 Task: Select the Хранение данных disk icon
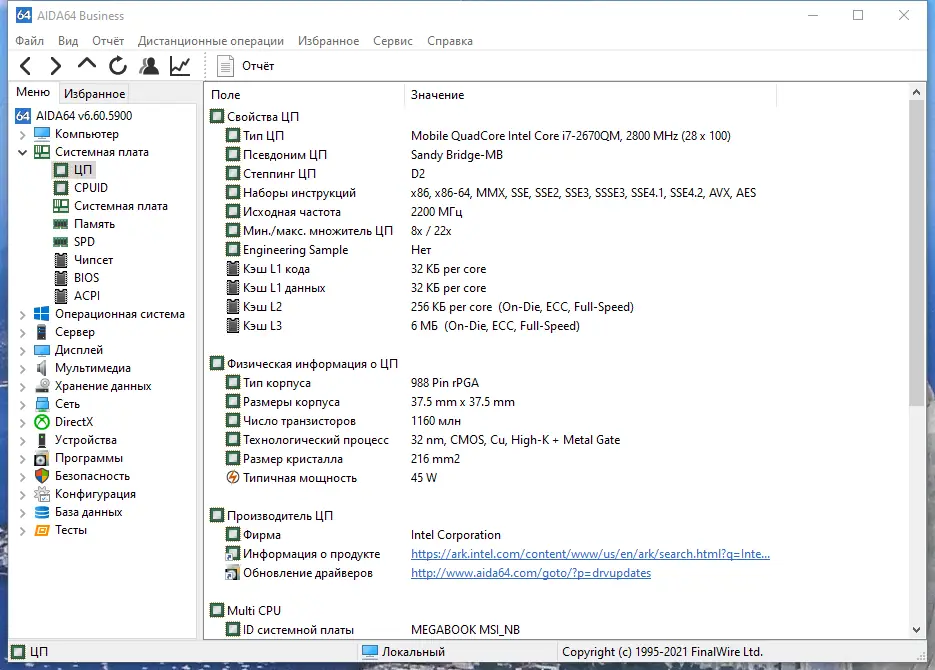click(x=42, y=386)
